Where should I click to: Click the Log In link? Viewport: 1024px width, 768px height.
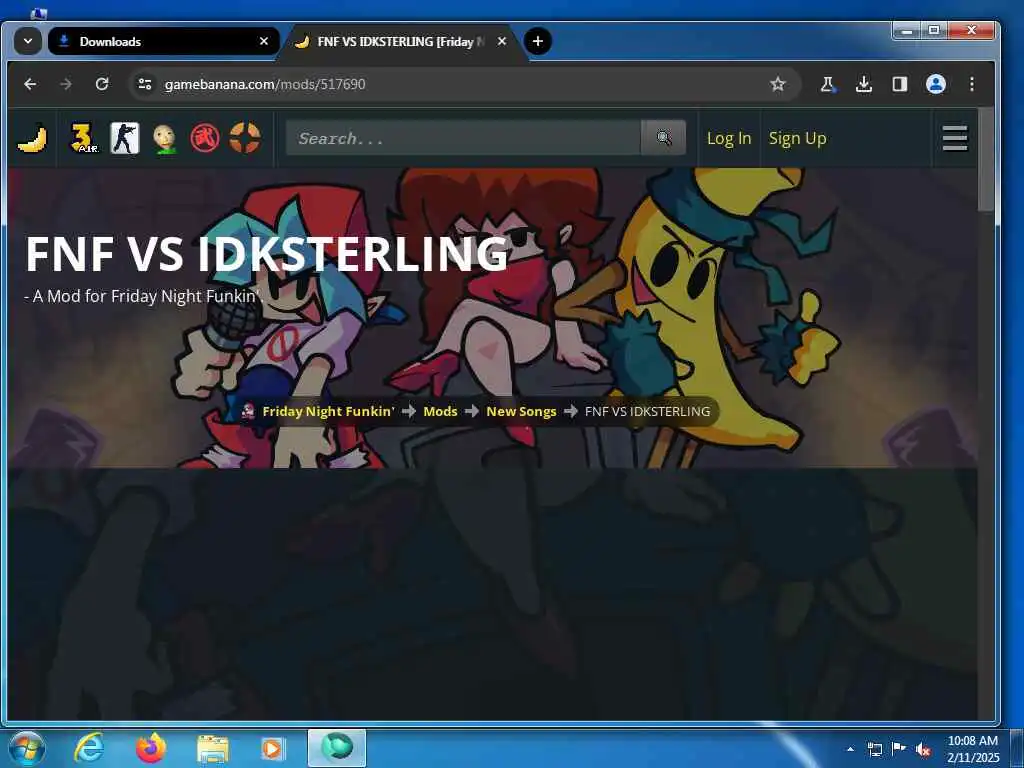729,138
